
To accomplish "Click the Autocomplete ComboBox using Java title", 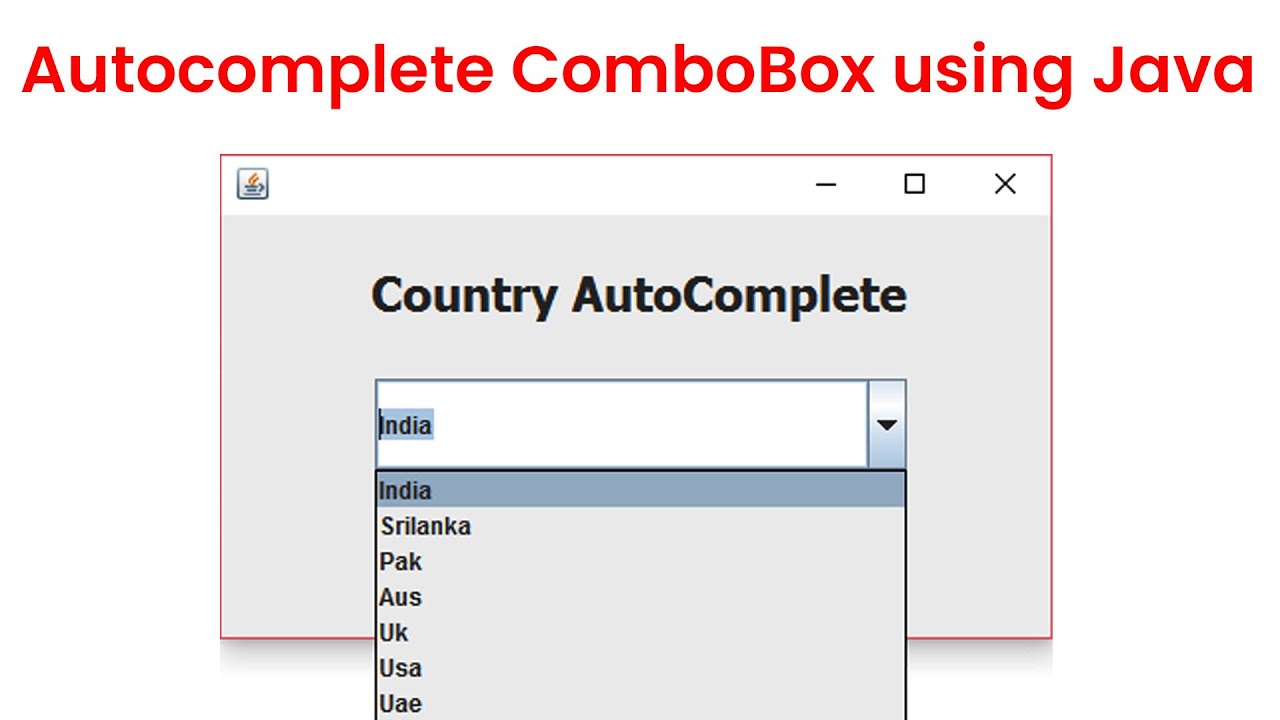I will pyautogui.click(x=638, y=72).
